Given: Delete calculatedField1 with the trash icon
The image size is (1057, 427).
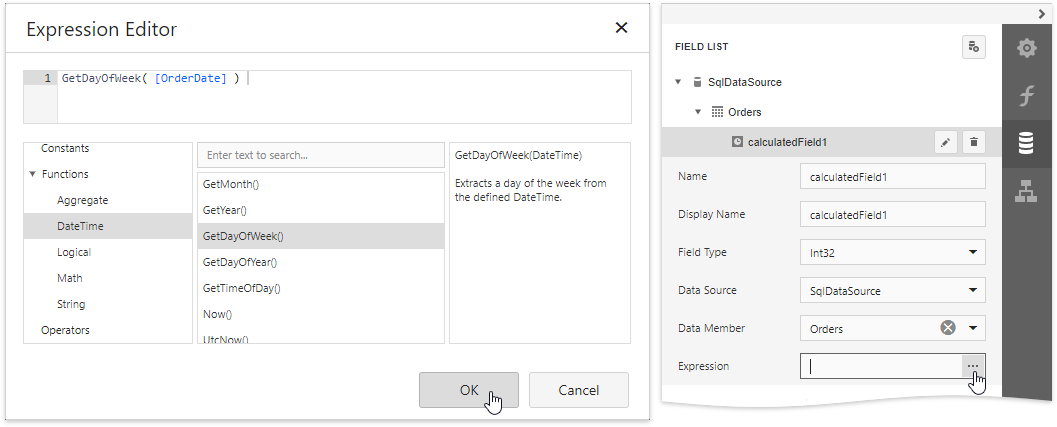Looking at the screenshot, I should click(x=974, y=142).
